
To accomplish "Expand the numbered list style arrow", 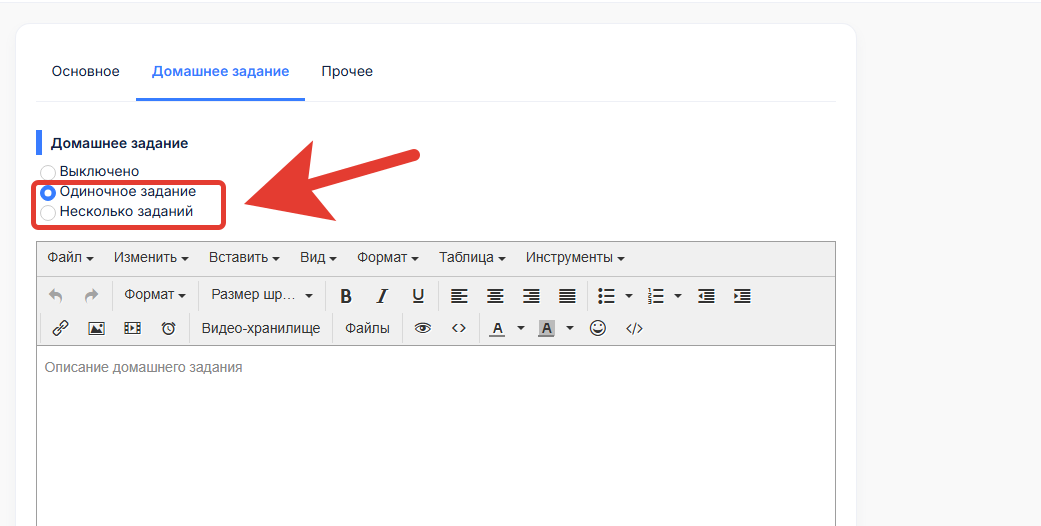I will (x=678, y=296).
